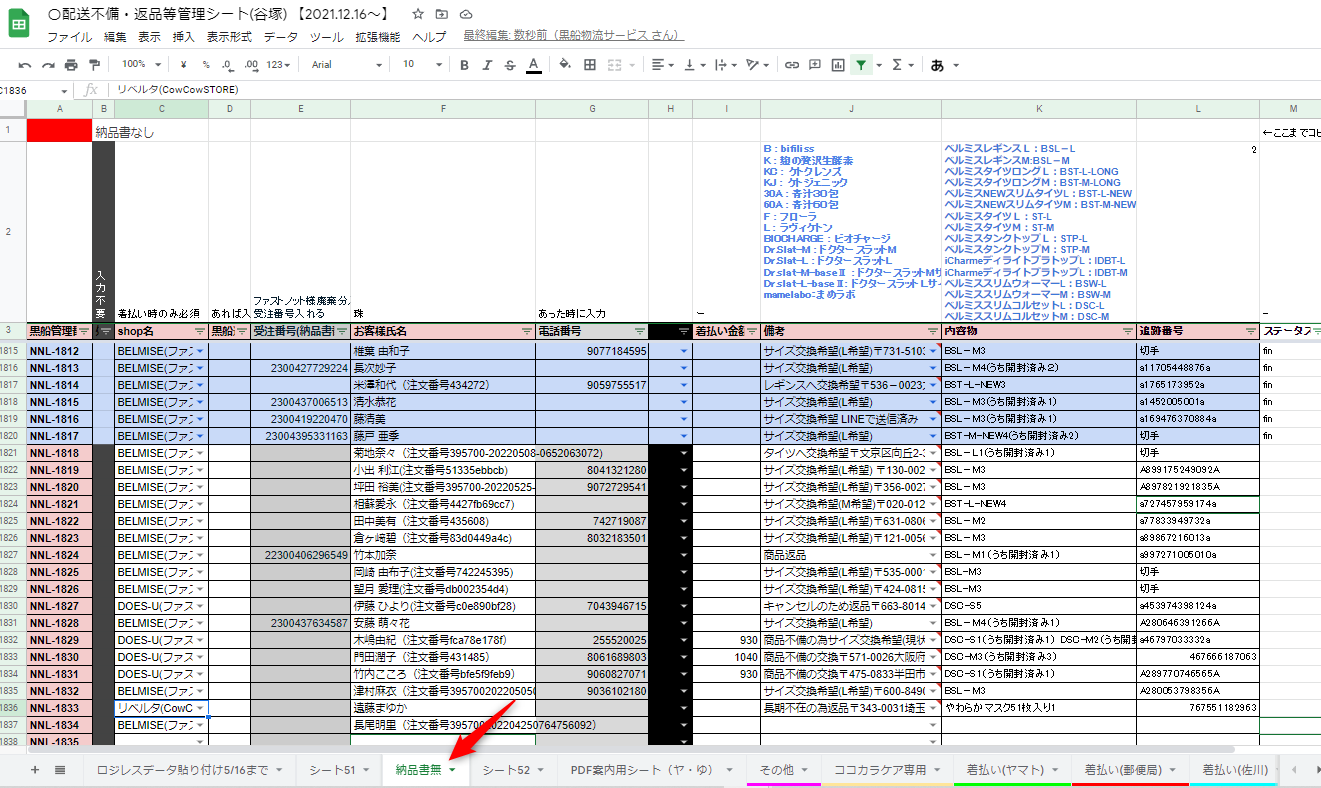This screenshot has width=1321, height=788.
Task: Decrease decimal places
Action: coord(227,64)
